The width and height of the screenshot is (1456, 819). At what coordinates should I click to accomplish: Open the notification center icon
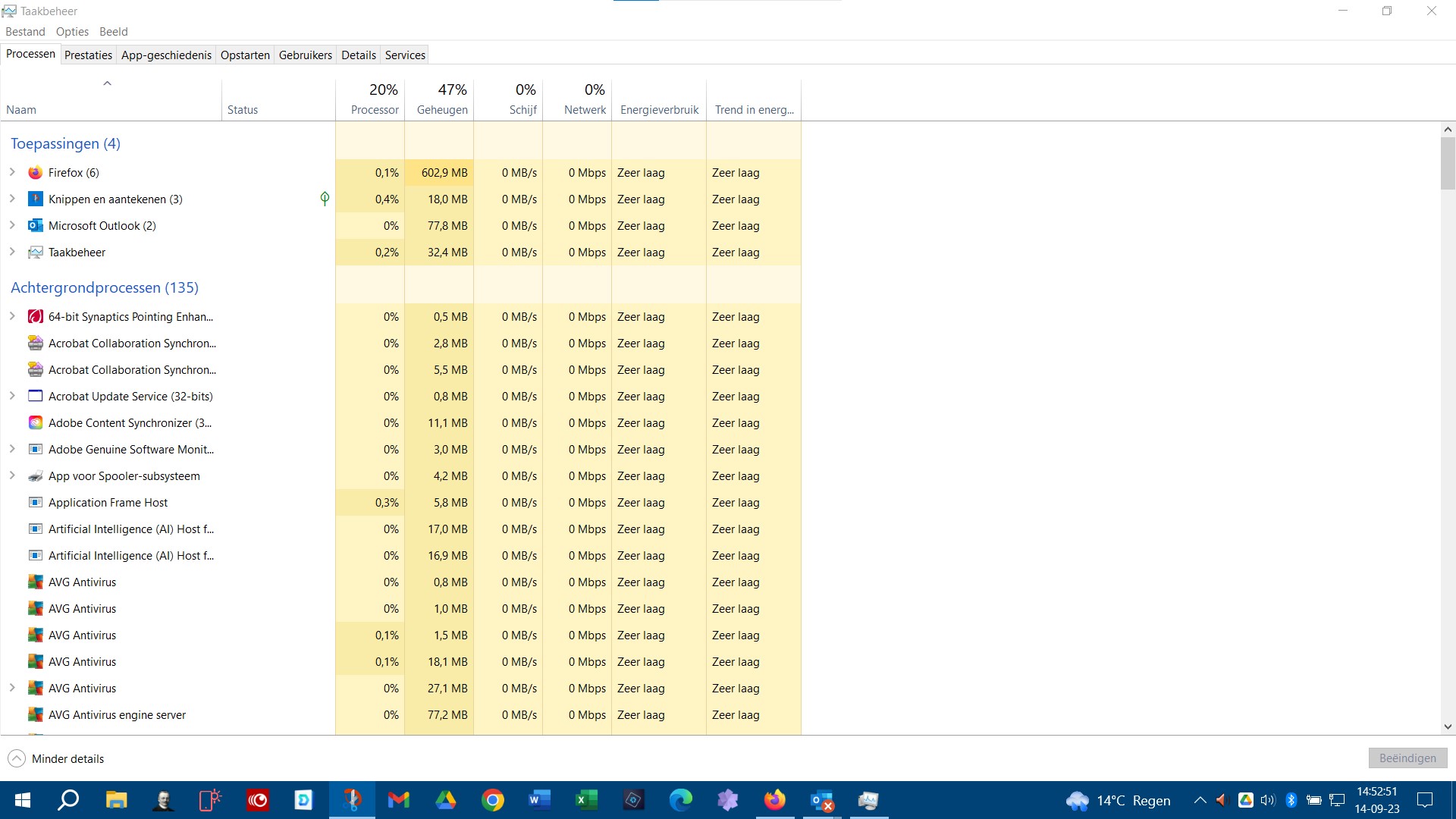pos(1425,800)
